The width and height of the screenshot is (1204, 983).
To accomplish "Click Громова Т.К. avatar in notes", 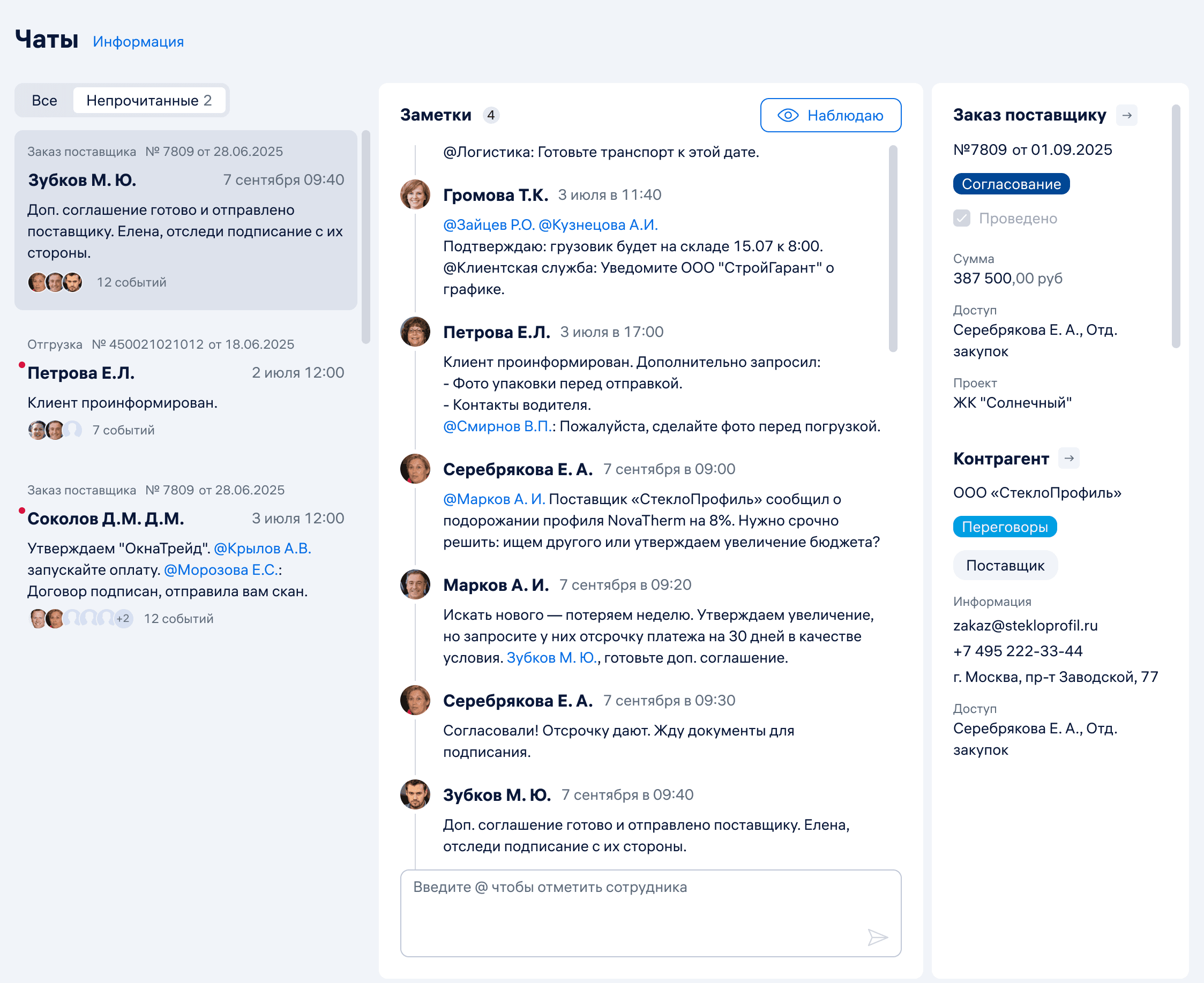I will tap(415, 195).
